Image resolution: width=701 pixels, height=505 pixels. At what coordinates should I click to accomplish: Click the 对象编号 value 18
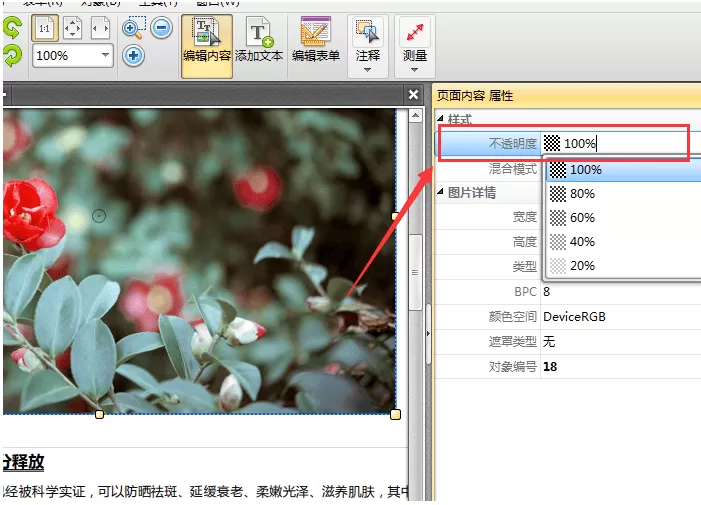[x=550, y=366]
